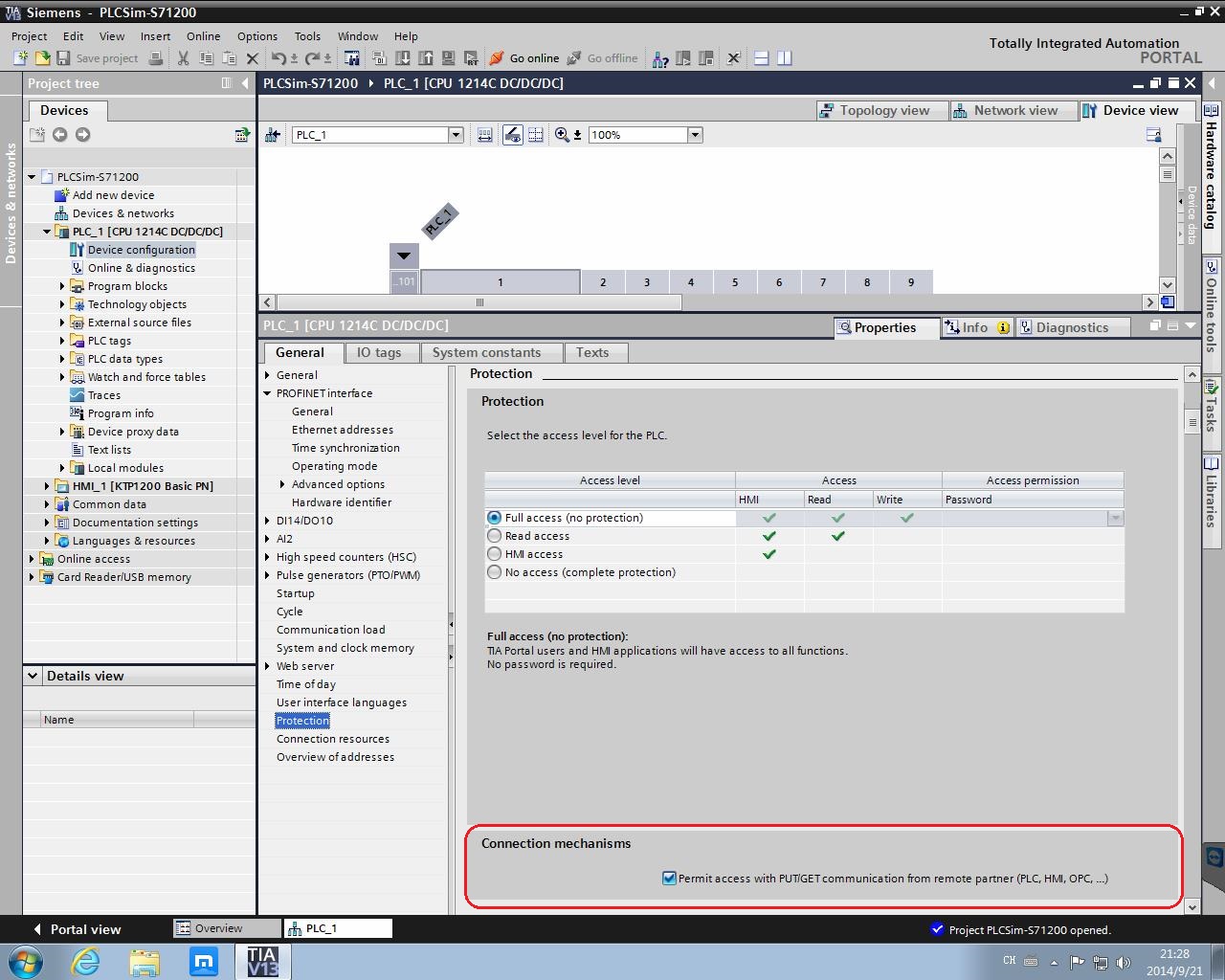Click the Print icon in the toolbar

(x=156, y=58)
